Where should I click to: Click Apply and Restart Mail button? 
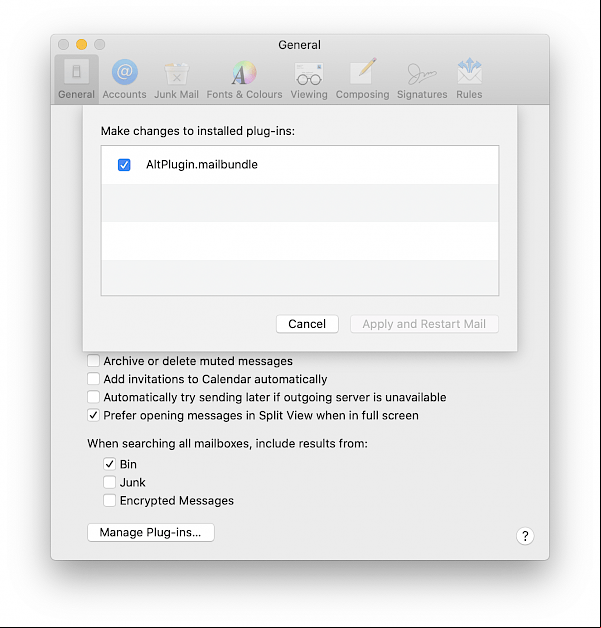424,324
